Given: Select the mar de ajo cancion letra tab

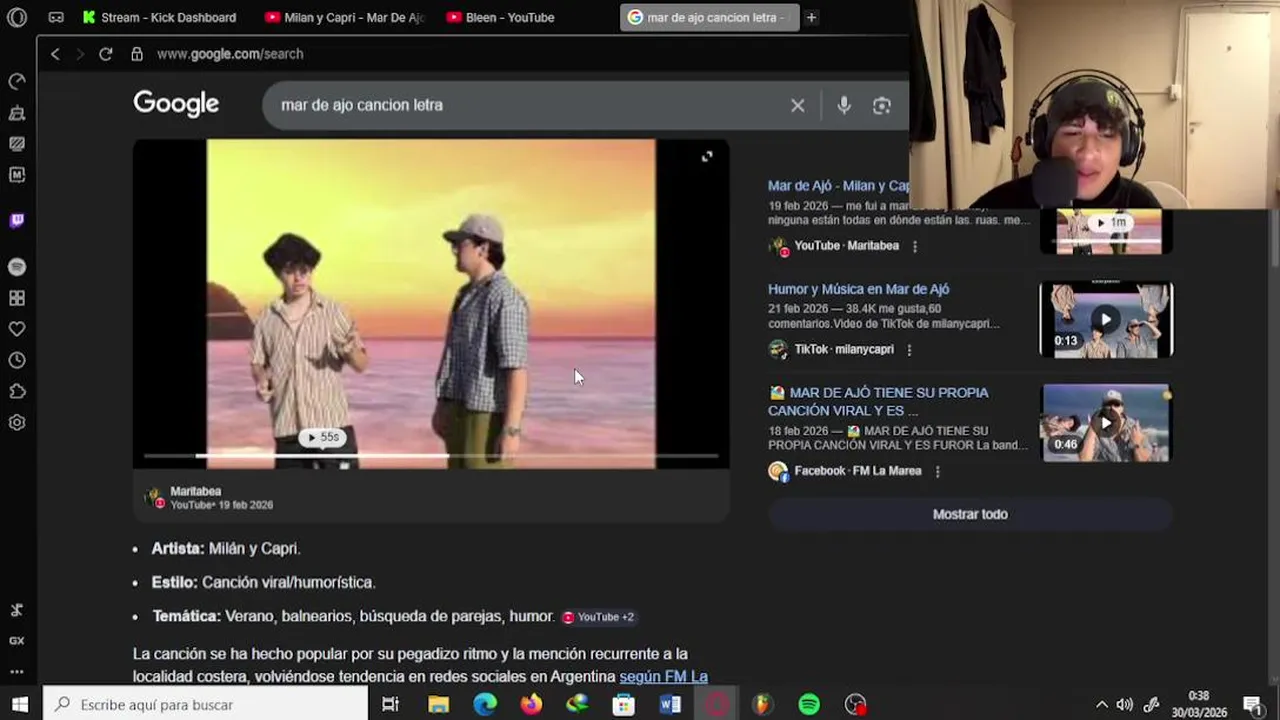Looking at the screenshot, I should (709, 17).
